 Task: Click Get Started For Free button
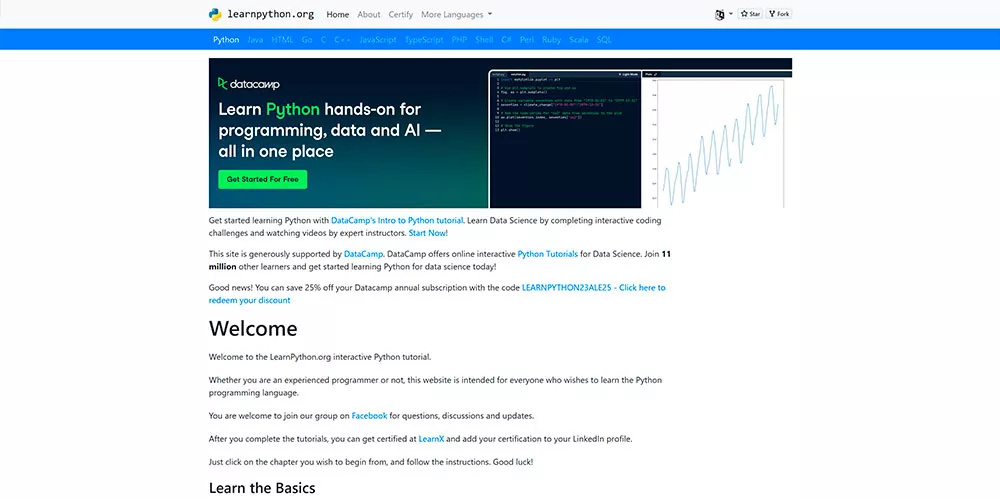click(263, 179)
